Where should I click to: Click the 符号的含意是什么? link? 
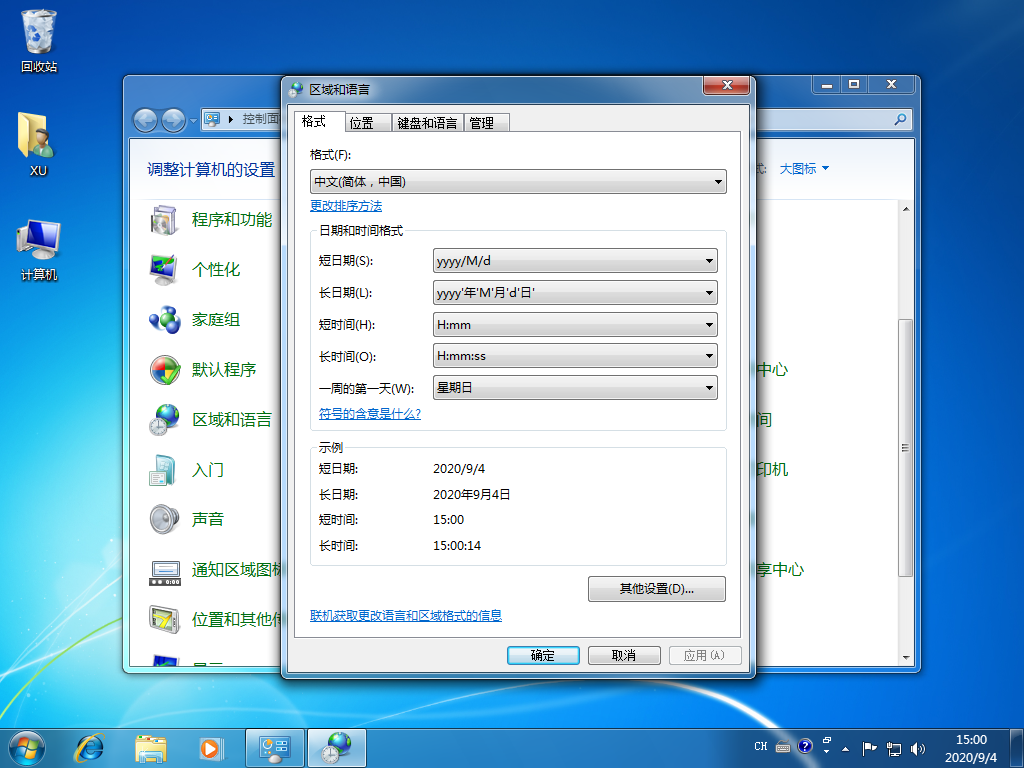370,413
